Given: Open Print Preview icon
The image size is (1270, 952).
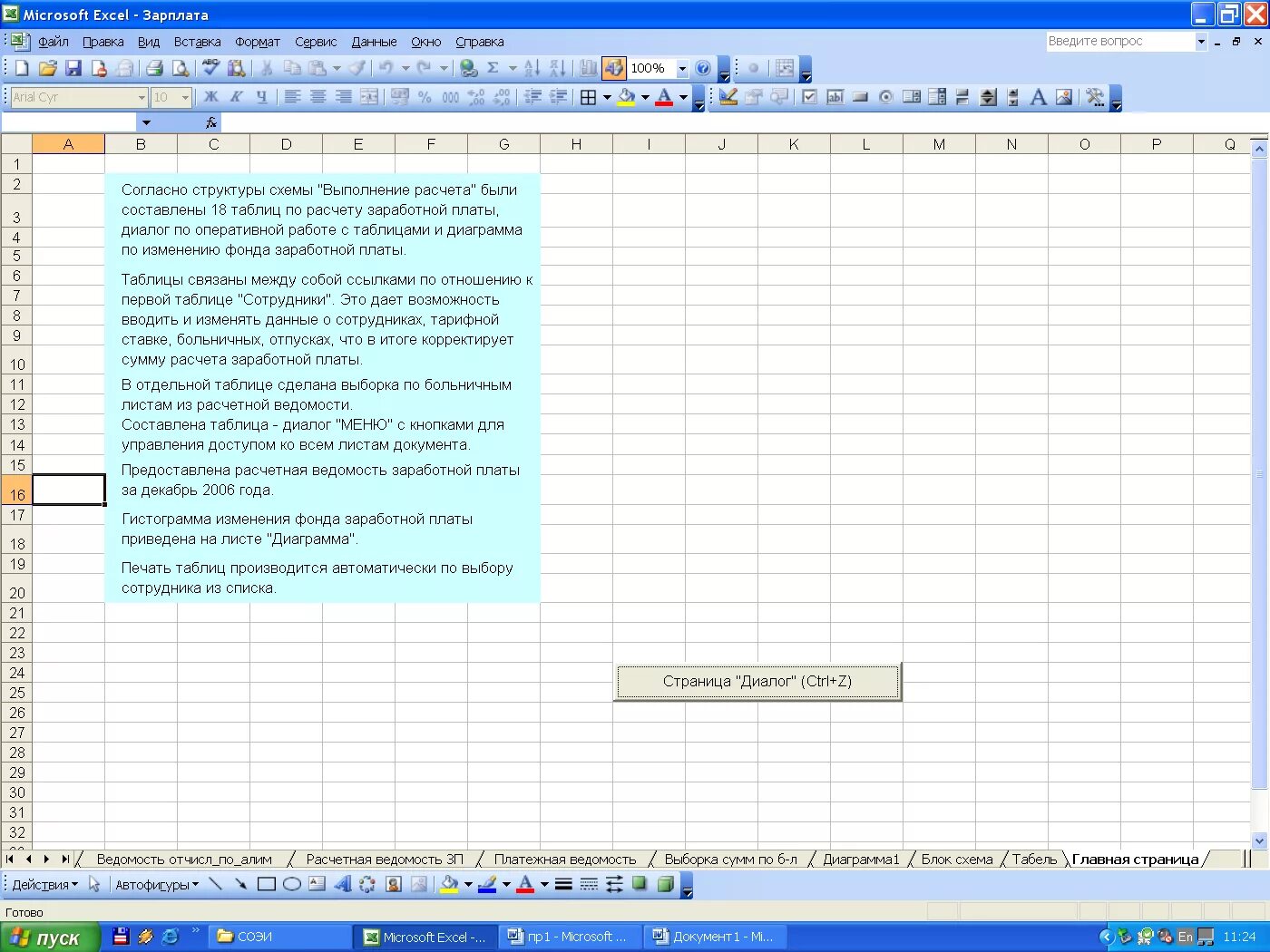Looking at the screenshot, I should (x=181, y=68).
